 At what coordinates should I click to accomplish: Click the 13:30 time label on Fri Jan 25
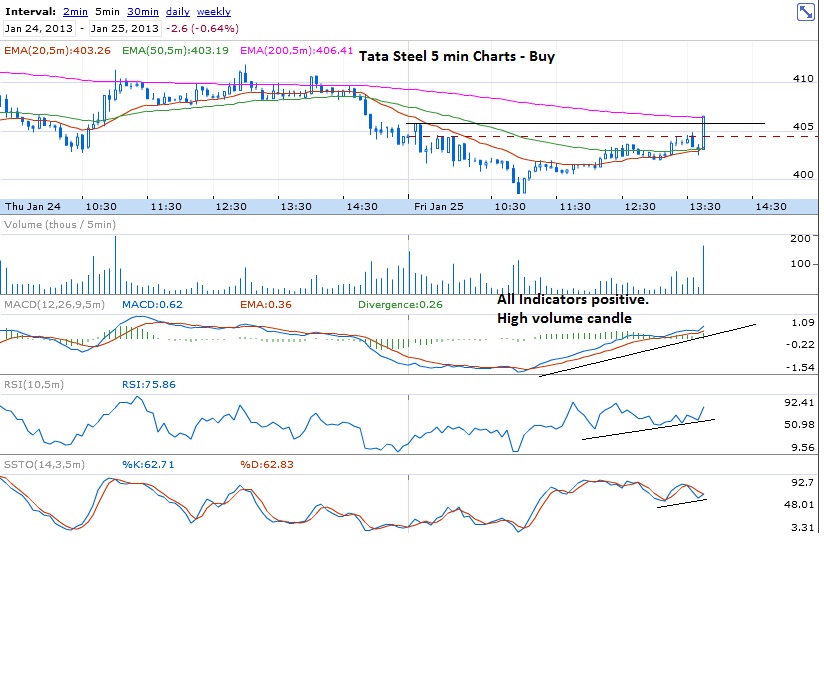(x=705, y=207)
